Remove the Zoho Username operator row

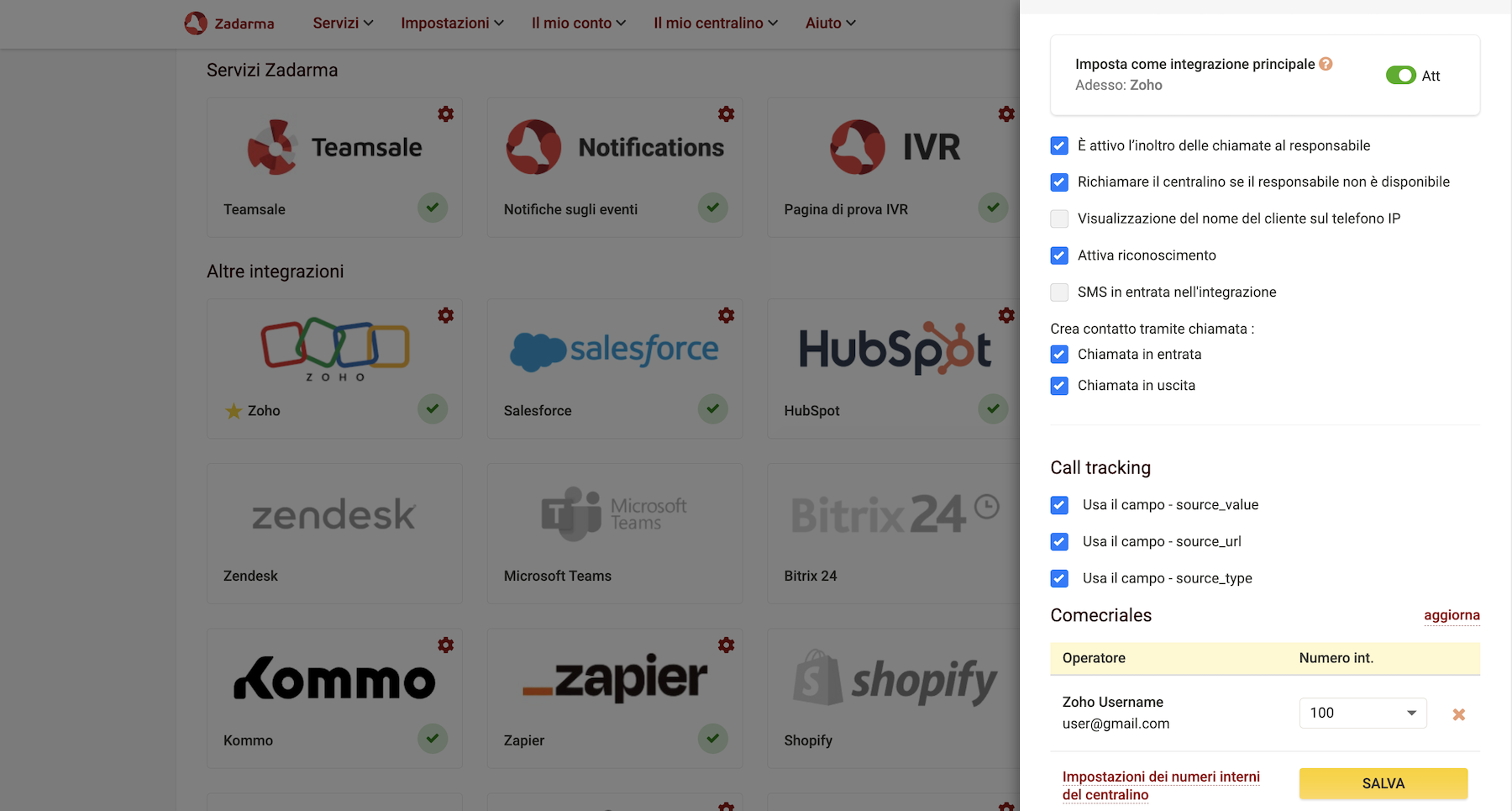coord(1459,714)
